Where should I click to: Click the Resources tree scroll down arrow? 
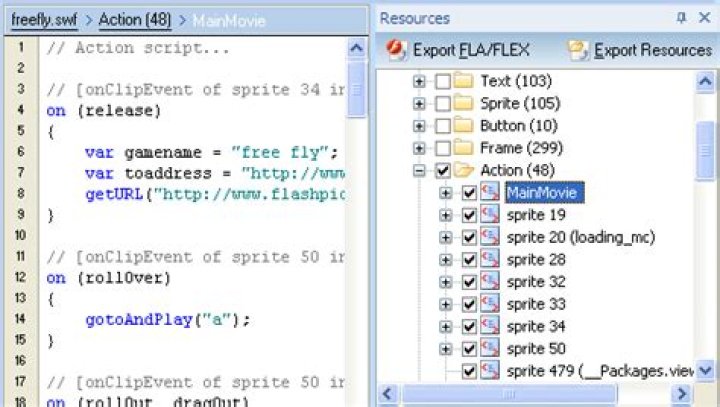click(705, 370)
